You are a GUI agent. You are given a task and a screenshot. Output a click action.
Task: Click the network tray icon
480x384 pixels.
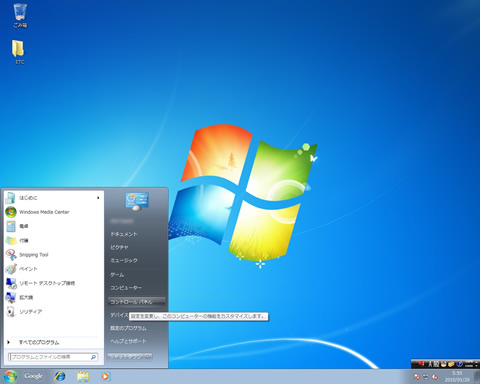tap(426, 377)
